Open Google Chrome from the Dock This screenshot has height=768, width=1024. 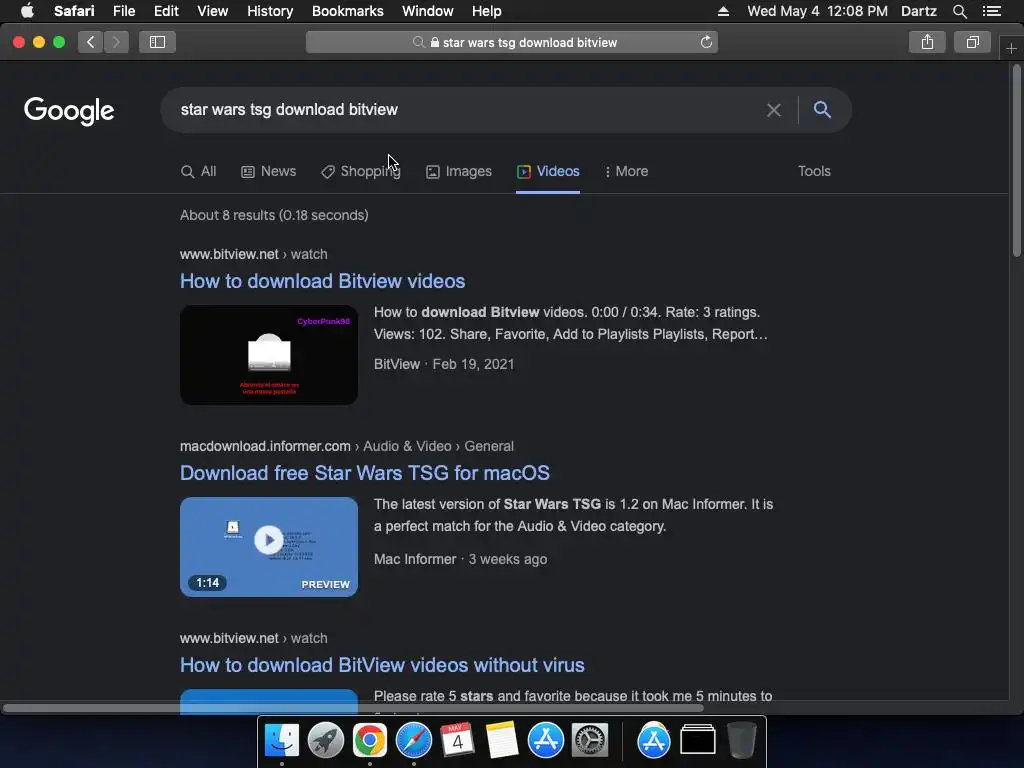click(370, 740)
